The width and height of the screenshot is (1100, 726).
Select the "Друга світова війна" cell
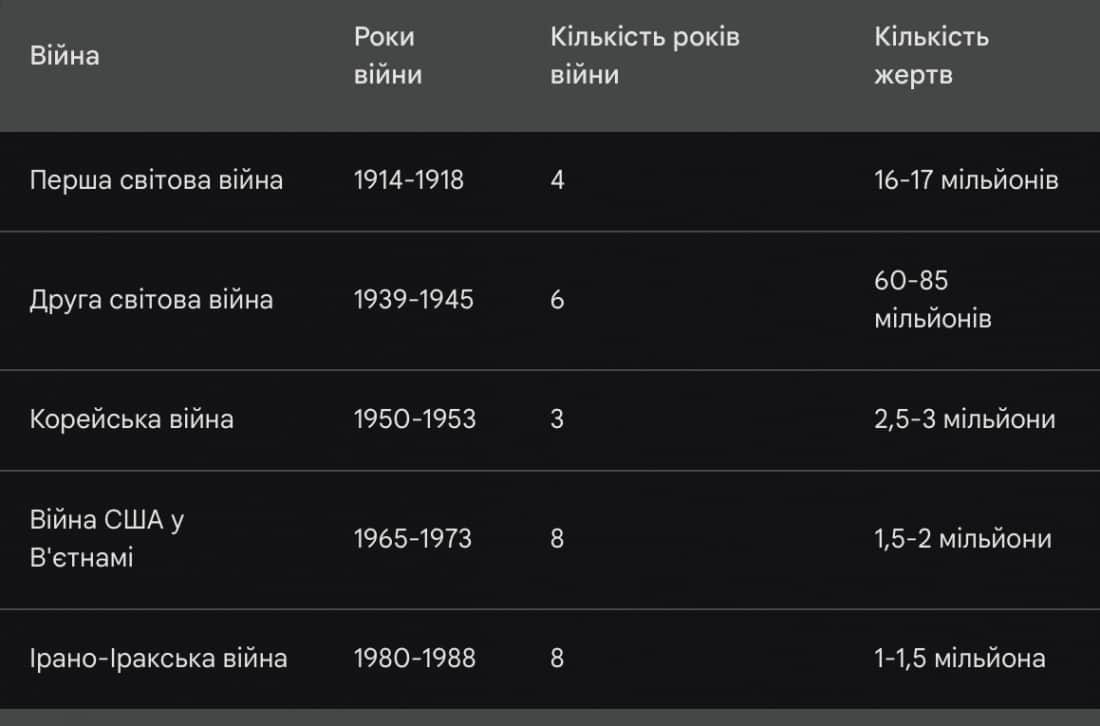(x=152, y=300)
